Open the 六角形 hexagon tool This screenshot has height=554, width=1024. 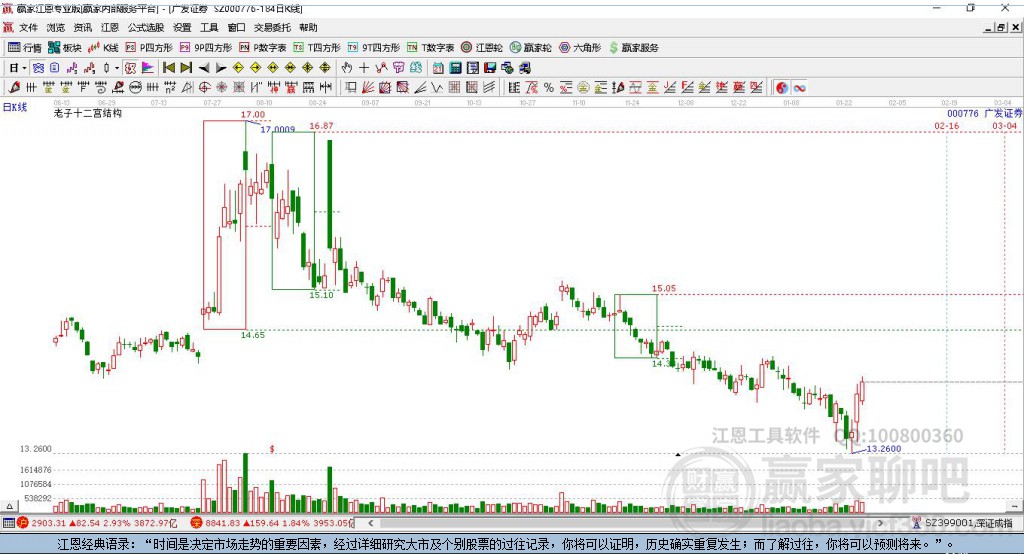click(580, 48)
